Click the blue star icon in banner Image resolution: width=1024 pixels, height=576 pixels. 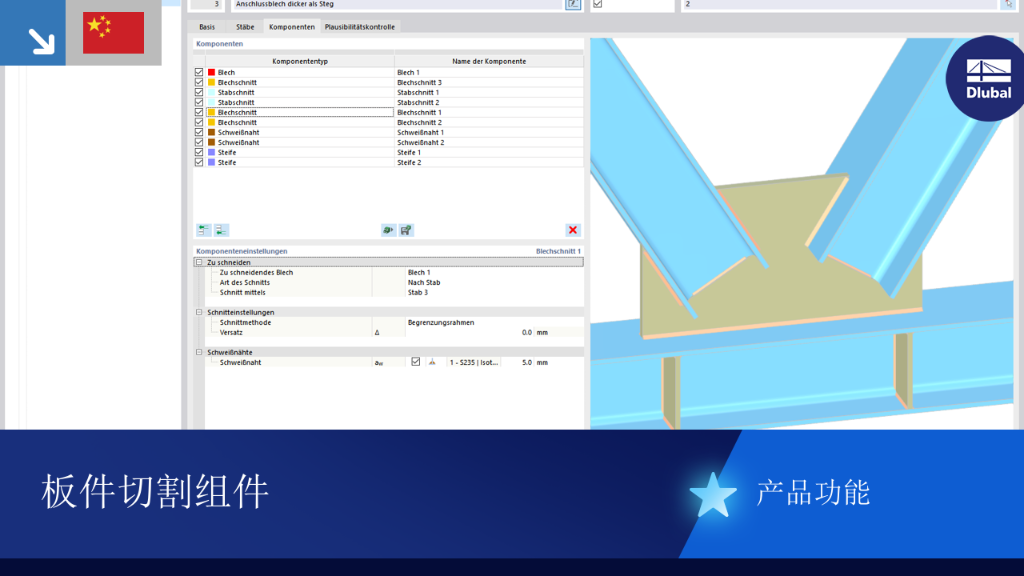pyautogui.click(x=712, y=494)
